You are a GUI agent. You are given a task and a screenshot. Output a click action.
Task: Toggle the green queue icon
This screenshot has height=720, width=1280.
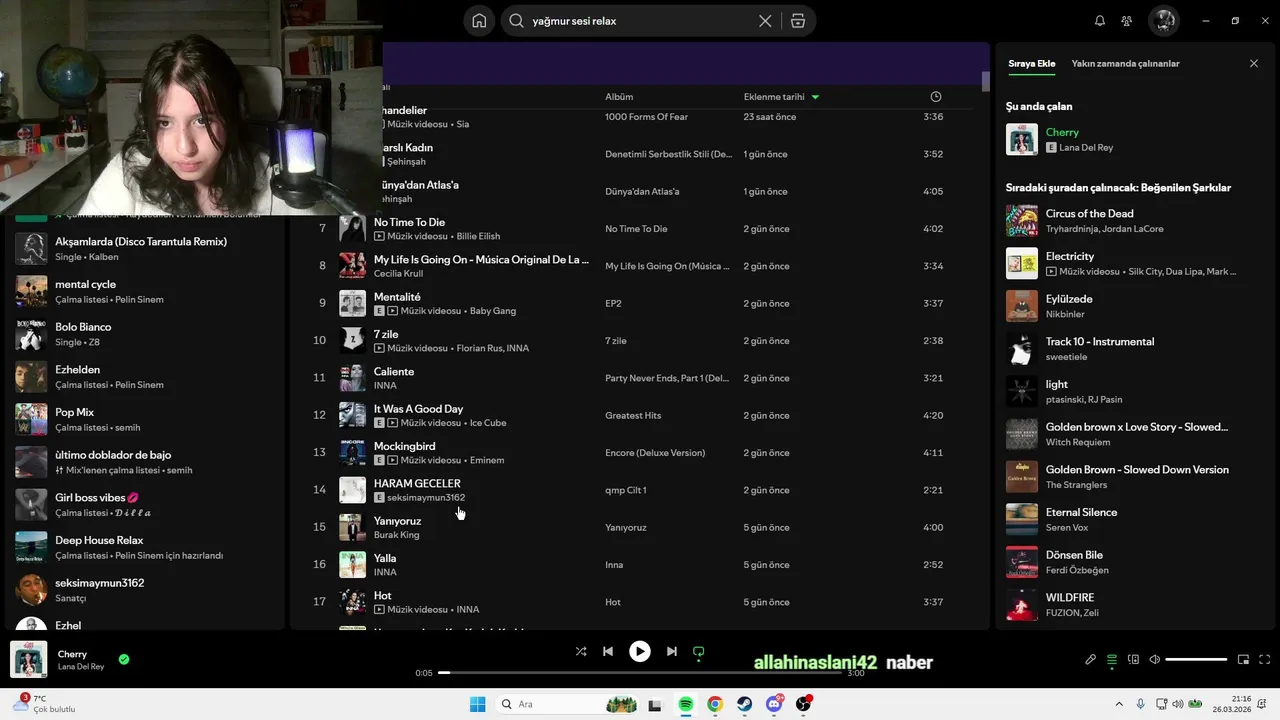click(x=1112, y=659)
